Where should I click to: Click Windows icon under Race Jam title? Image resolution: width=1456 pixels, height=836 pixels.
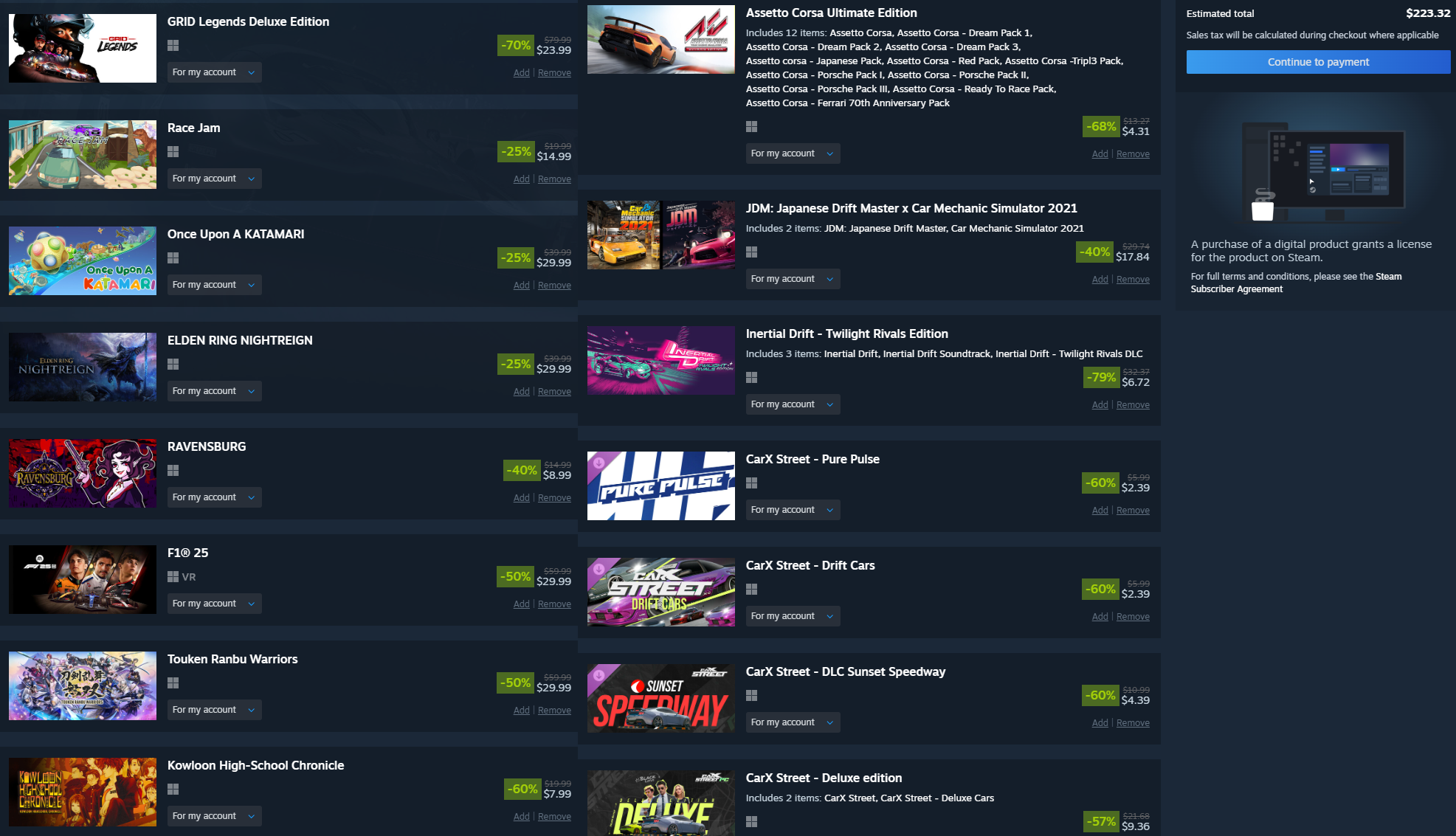point(173,152)
